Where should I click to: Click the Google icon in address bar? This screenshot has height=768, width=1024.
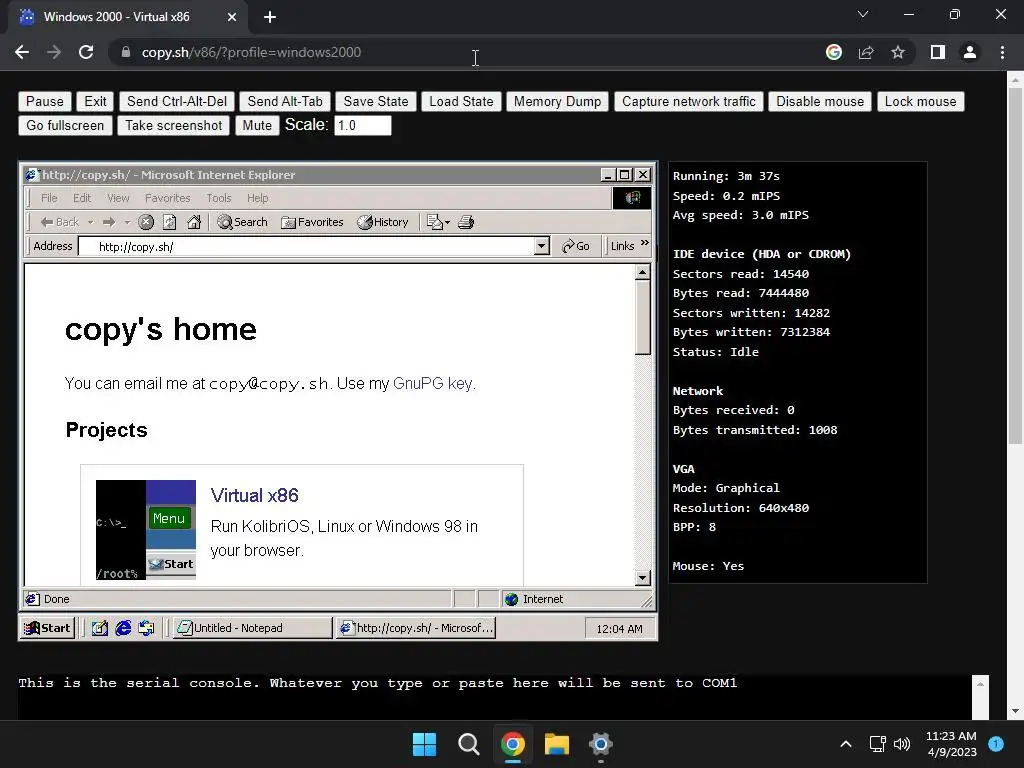pyautogui.click(x=834, y=52)
